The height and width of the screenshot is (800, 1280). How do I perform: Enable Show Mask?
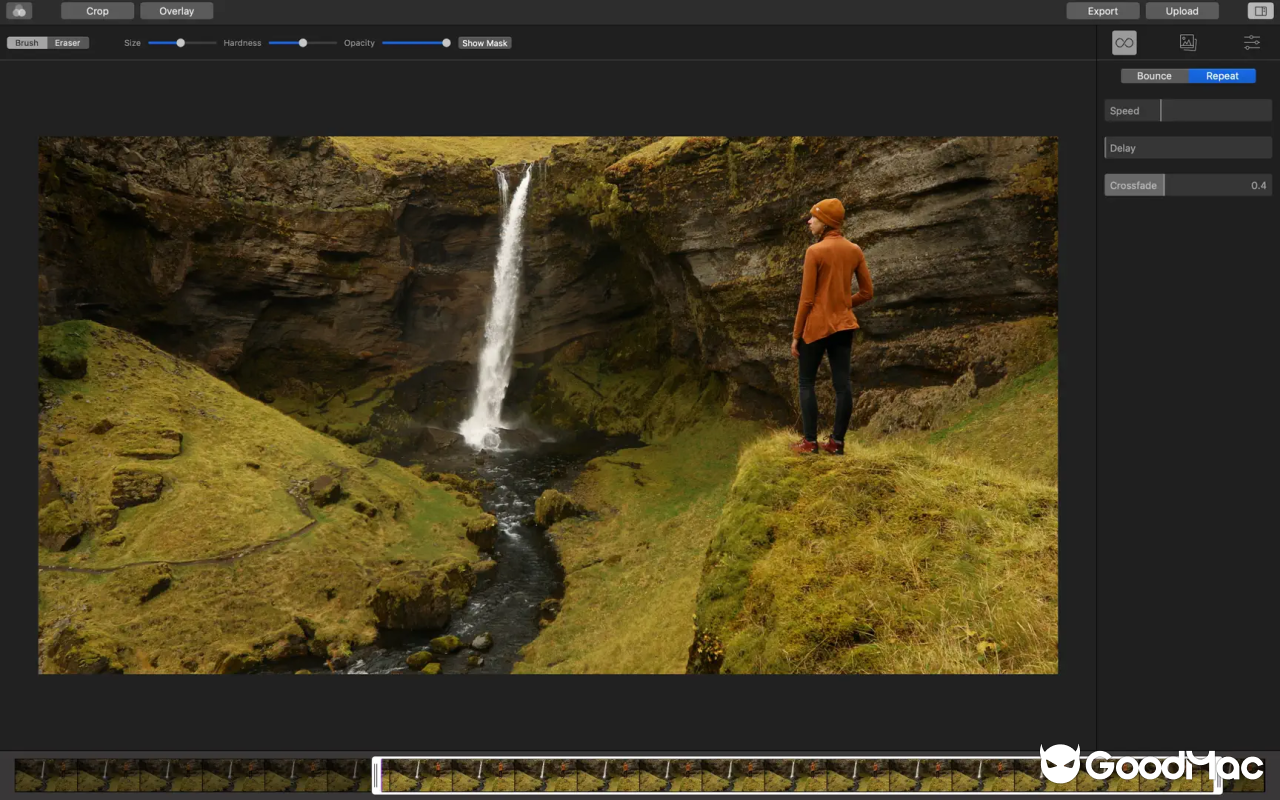point(484,43)
